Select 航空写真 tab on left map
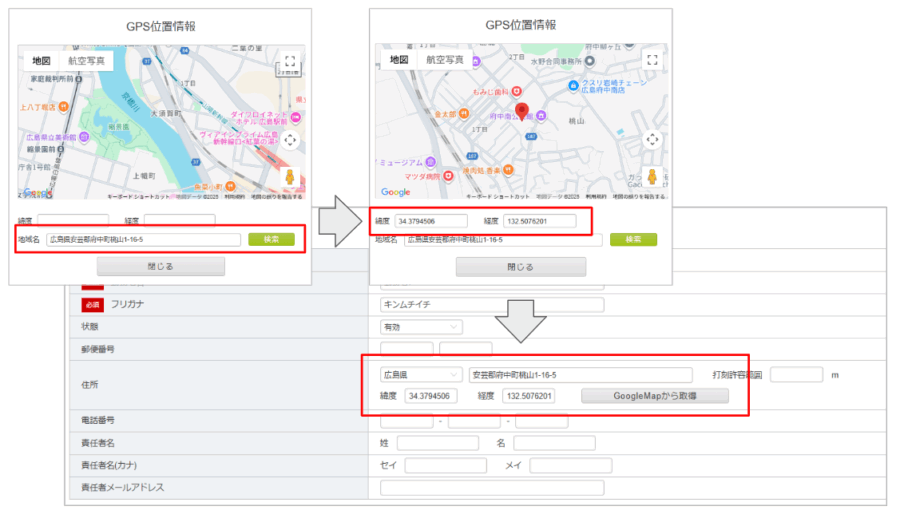900x518 pixels. tap(86, 60)
